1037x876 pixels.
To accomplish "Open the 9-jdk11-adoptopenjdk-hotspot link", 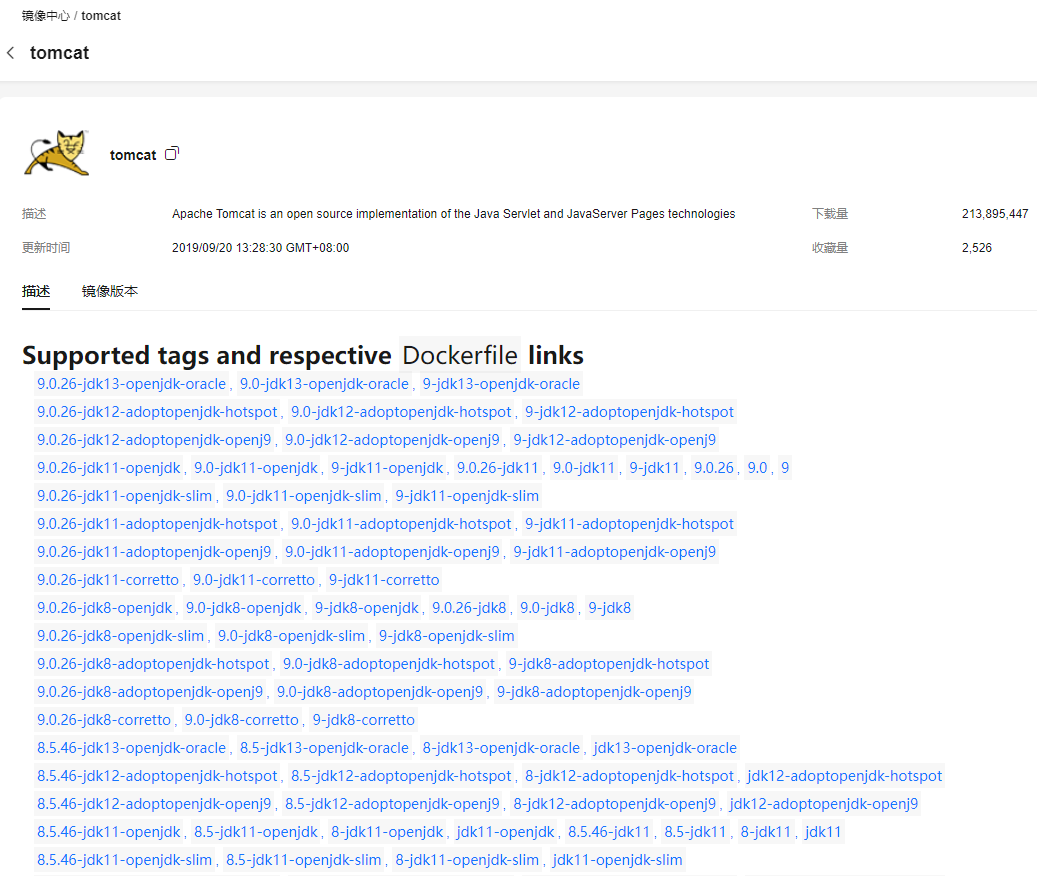I will pyautogui.click(x=630, y=524).
